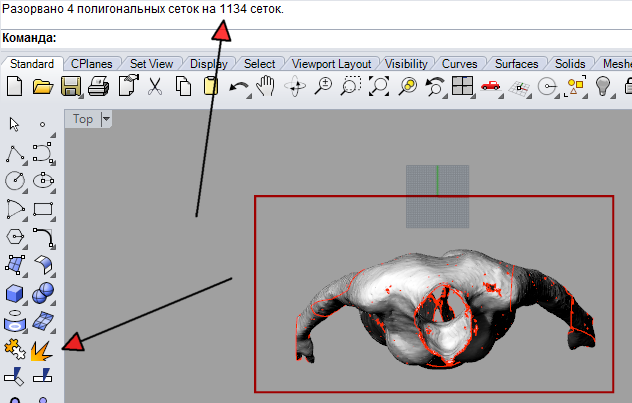Click the Join puzzle-piece icon
This screenshot has width=632, height=403.
click(x=15, y=349)
